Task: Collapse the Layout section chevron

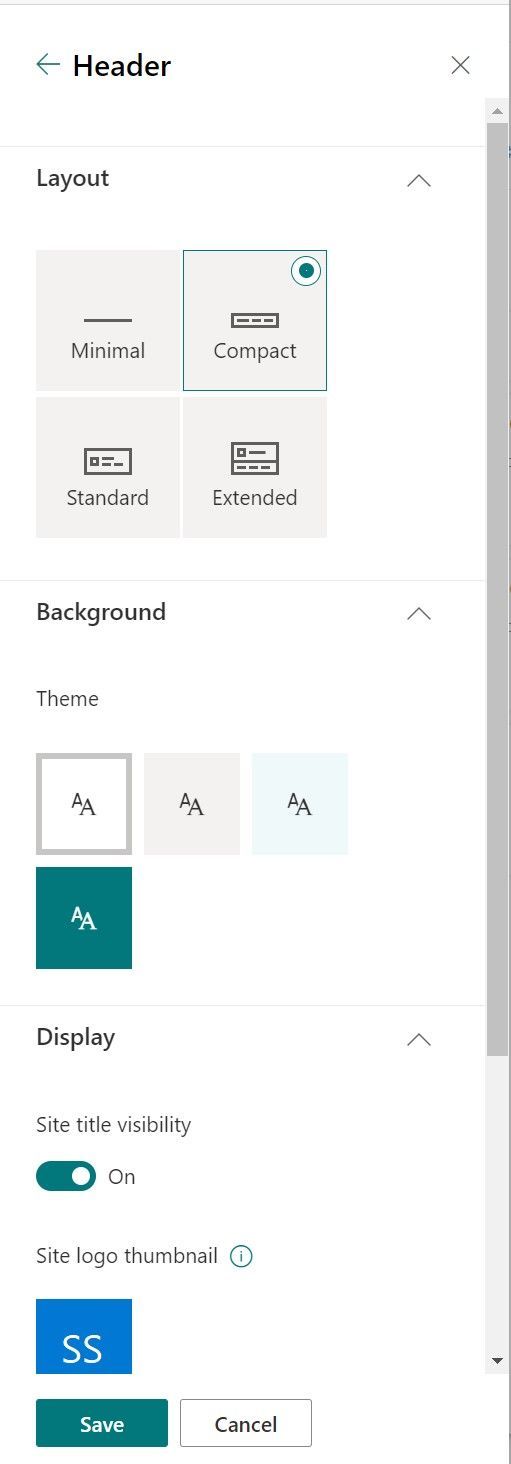Action: coord(419,181)
